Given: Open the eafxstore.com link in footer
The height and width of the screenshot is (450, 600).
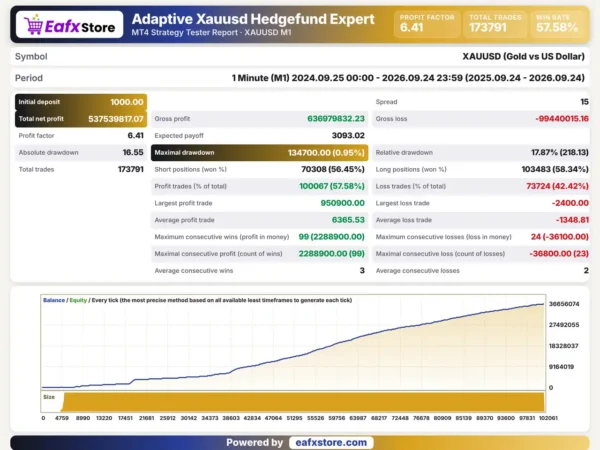Looking at the screenshot, I should tap(331, 443).
